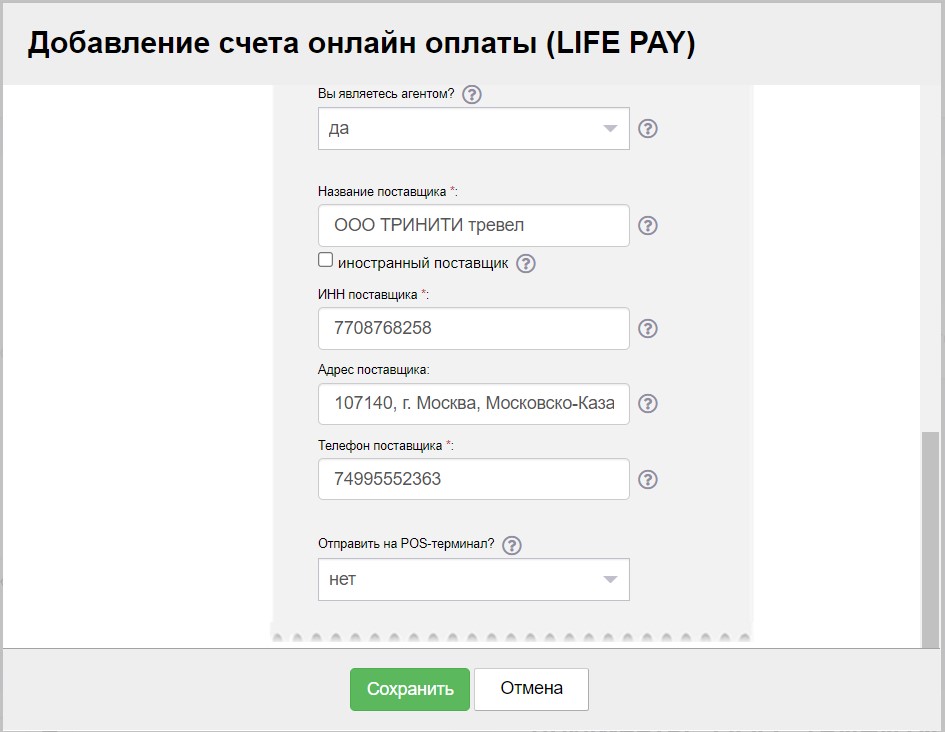Click help icon next to ИНН field
The width and height of the screenshot is (945, 732).
click(648, 328)
